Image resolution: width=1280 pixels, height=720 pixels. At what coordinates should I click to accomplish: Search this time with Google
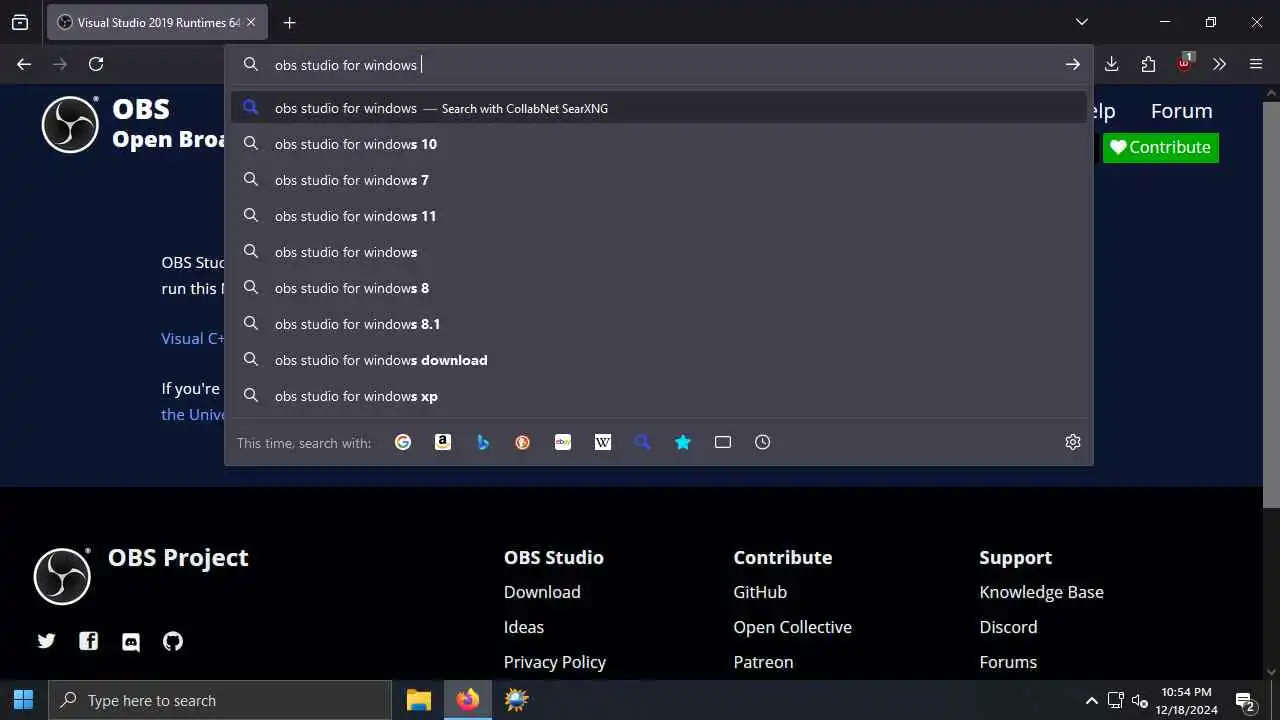click(x=403, y=442)
